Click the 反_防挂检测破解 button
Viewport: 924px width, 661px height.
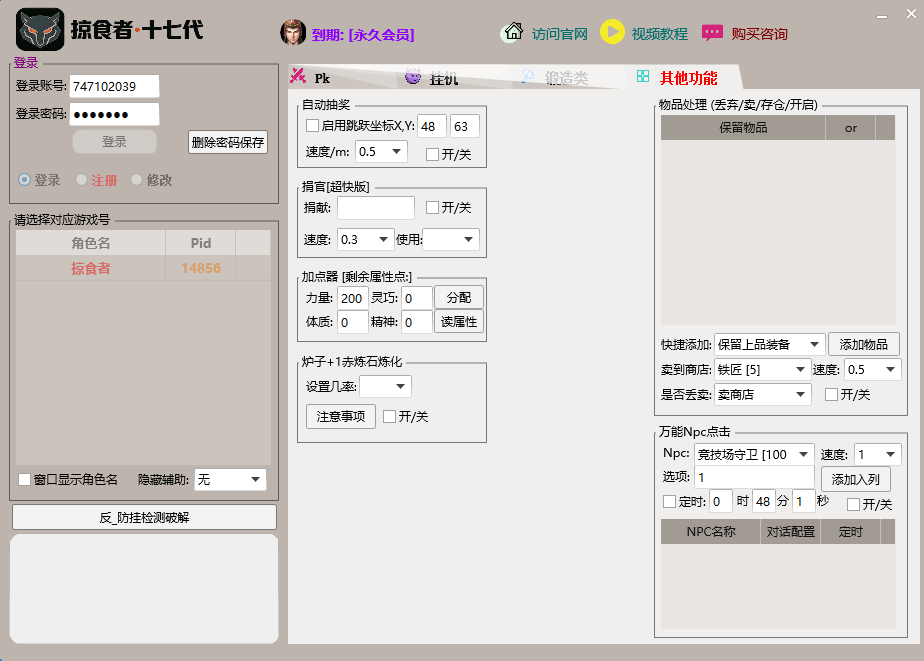143,517
